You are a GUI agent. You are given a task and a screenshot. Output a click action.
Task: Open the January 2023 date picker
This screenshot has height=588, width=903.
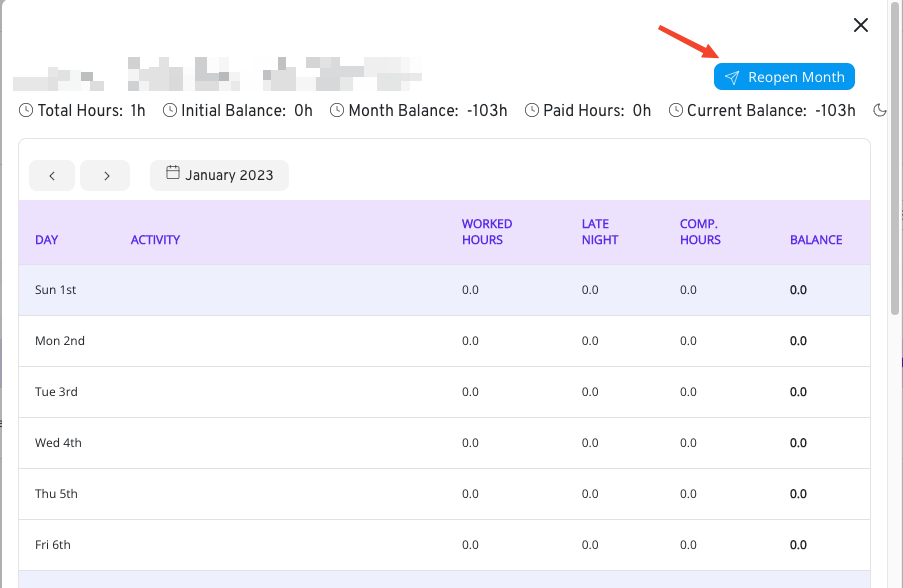coord(219,175)
